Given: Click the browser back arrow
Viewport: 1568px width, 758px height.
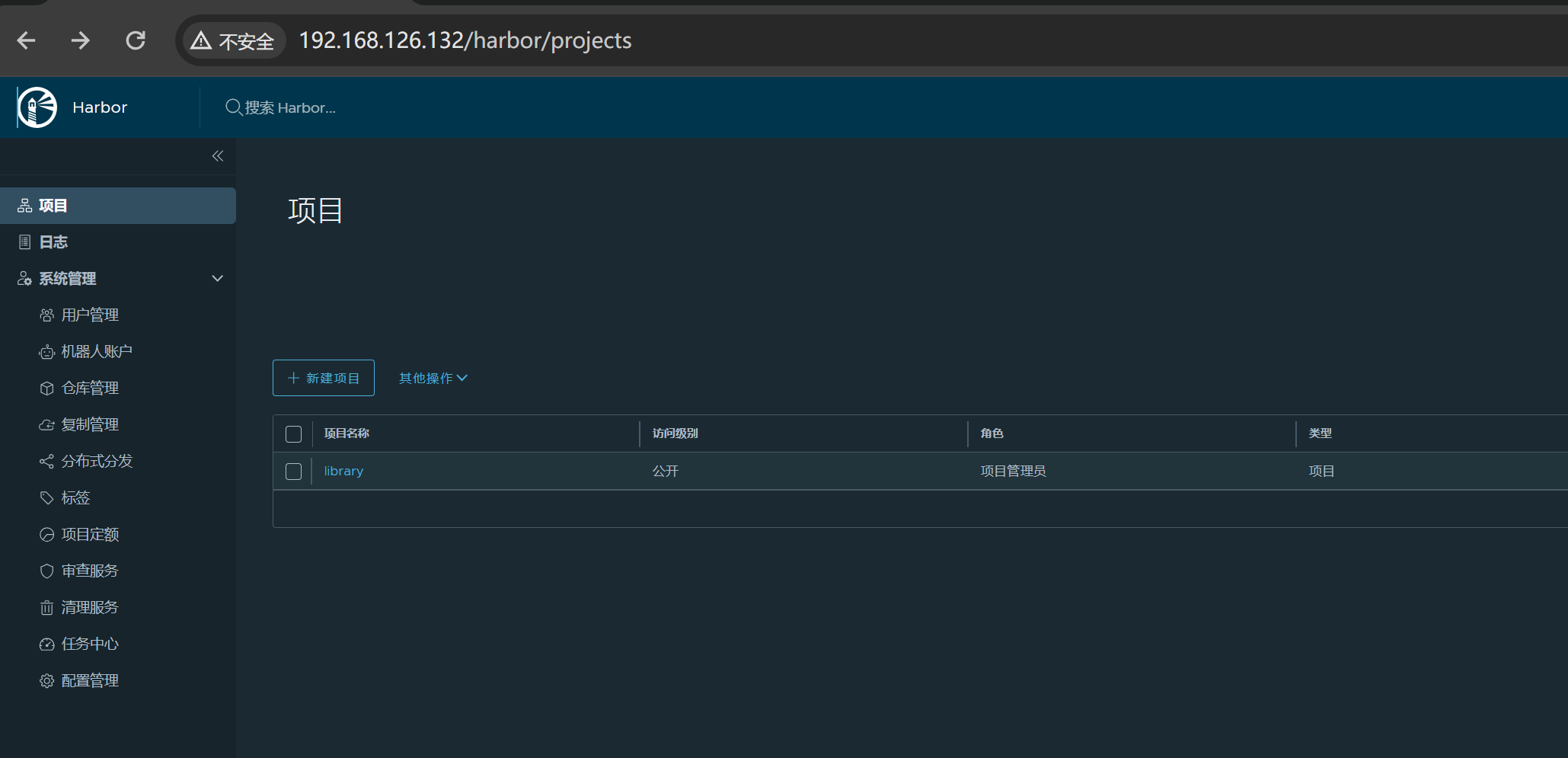Looking at the screenshot, I should [27, 40].
